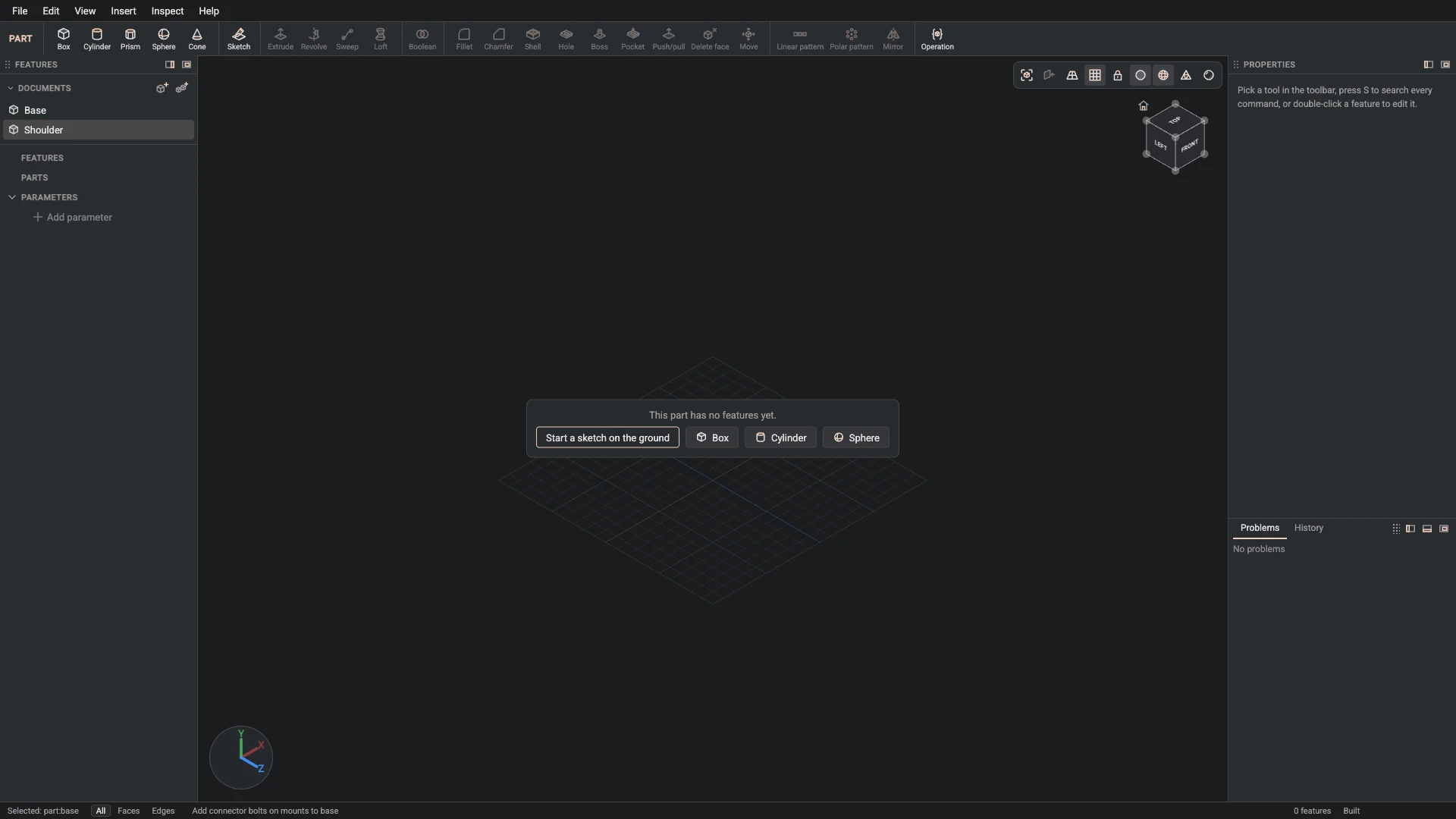Open the Insert menu
The height and width of the screenshot is (819, 1456).
coord(124,11)
